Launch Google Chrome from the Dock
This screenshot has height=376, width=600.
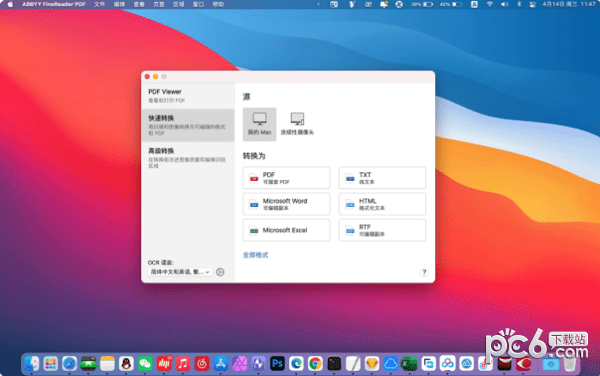(315, 363)
